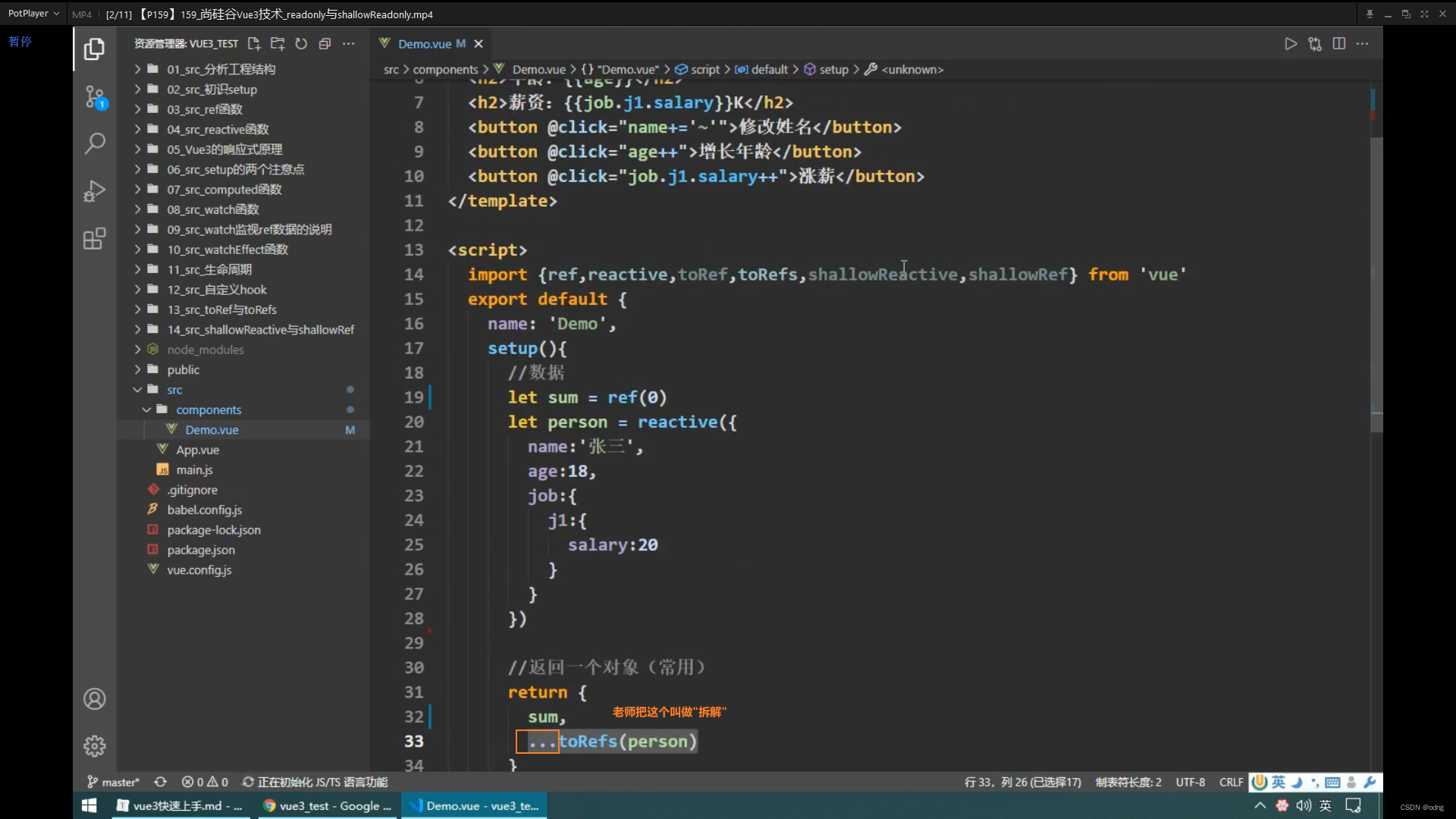1456x819 pixels.
Task: Open Accounts icon in activity bar
Action: click(x=94, y=698)
